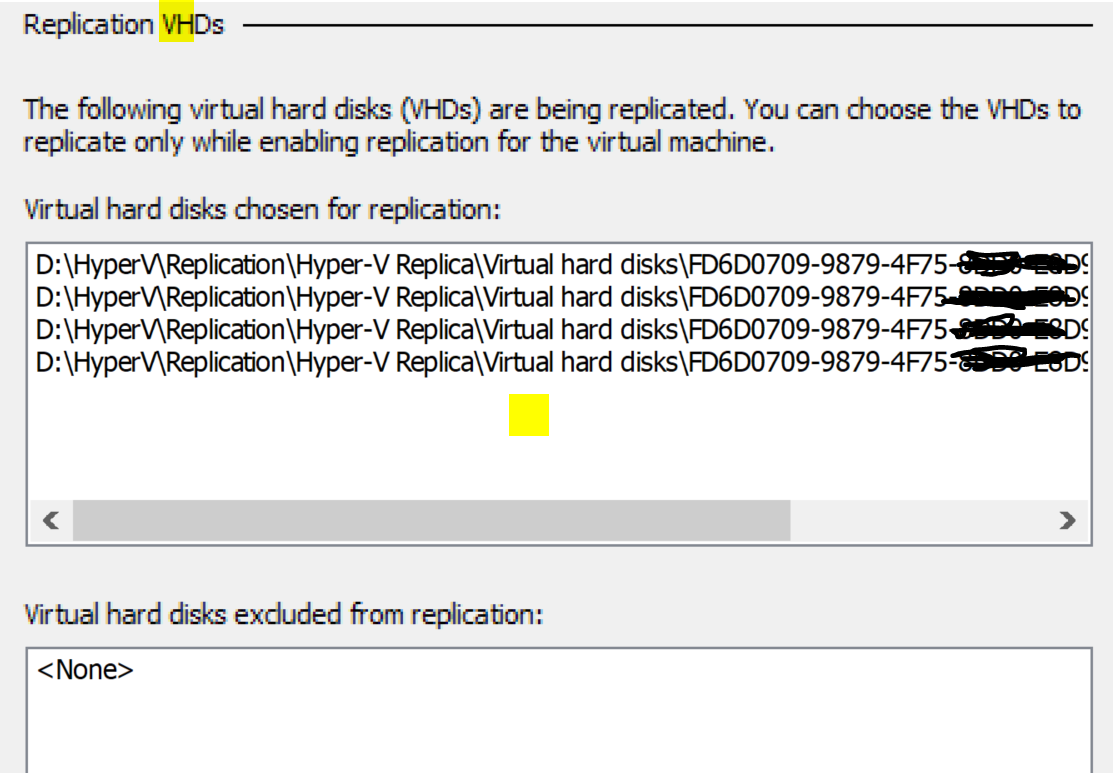Screen dimensions: 1113x773
Task: Select the second VHD path in list
Action: click(561, 297)
